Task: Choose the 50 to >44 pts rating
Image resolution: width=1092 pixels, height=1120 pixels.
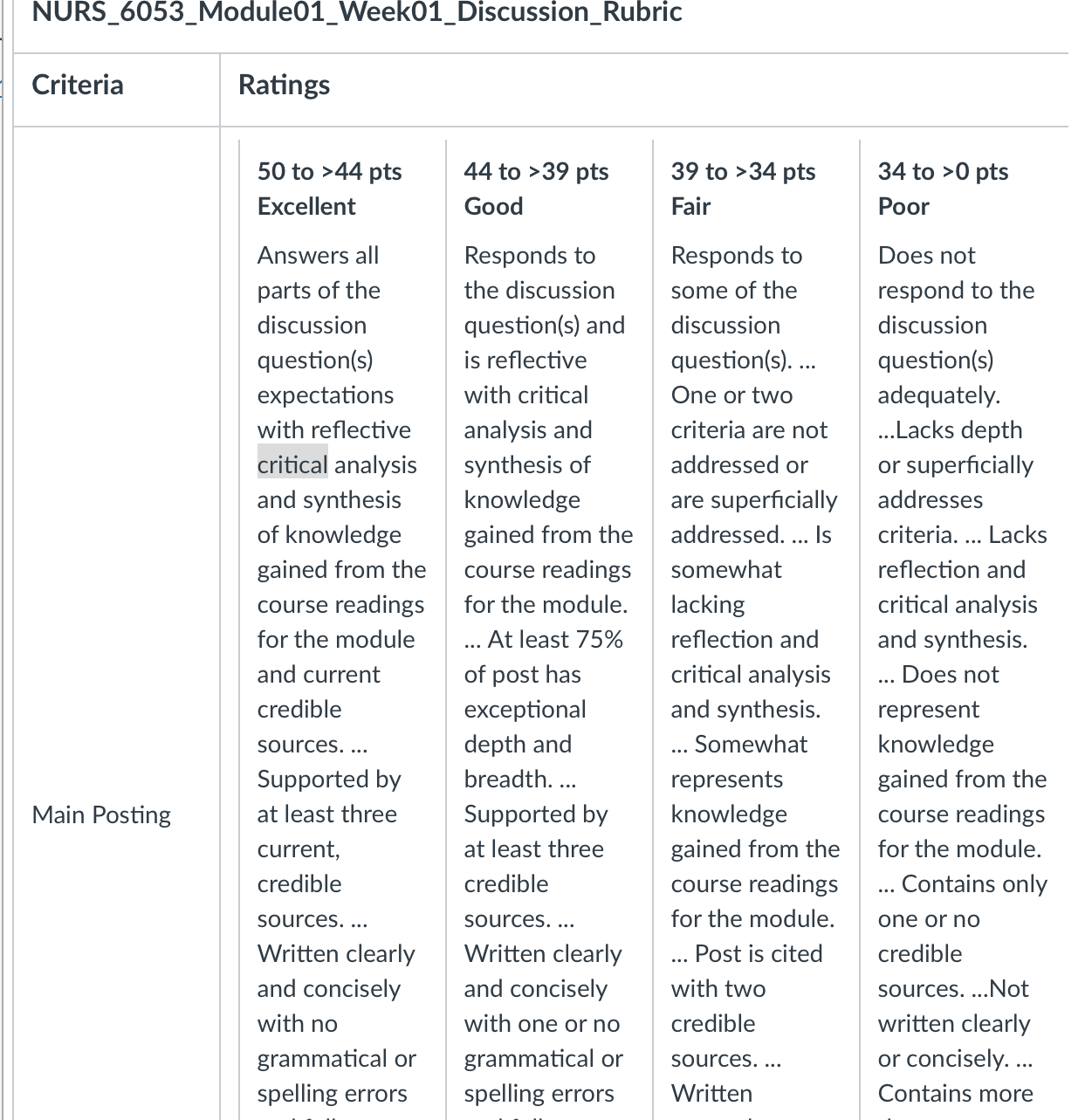Action: 330,171
